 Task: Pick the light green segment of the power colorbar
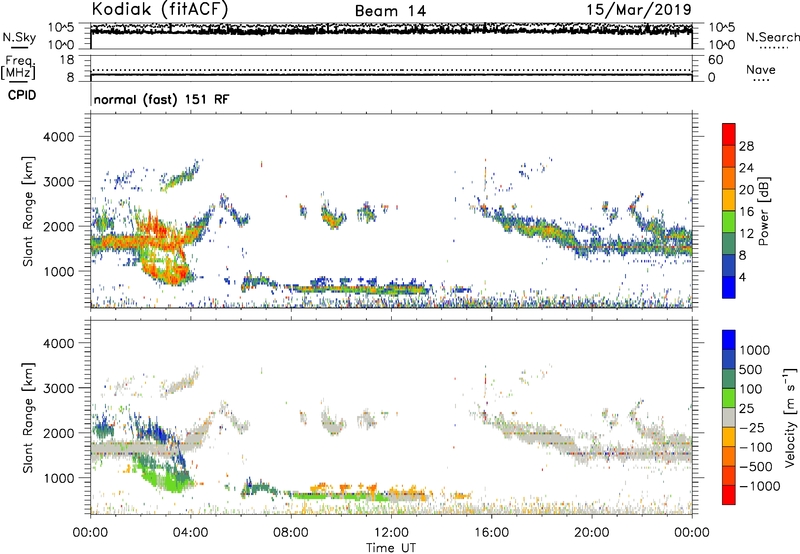click(x=729, y=221)
